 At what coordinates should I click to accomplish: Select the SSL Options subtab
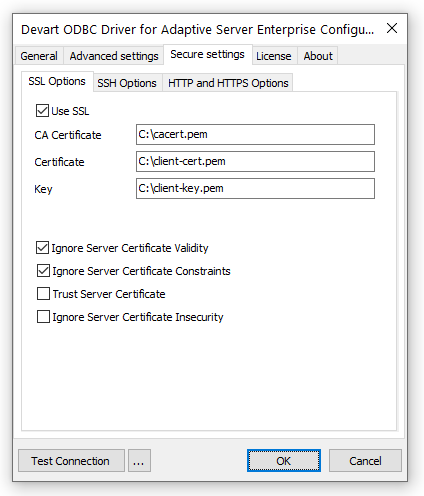pos(57,81)
